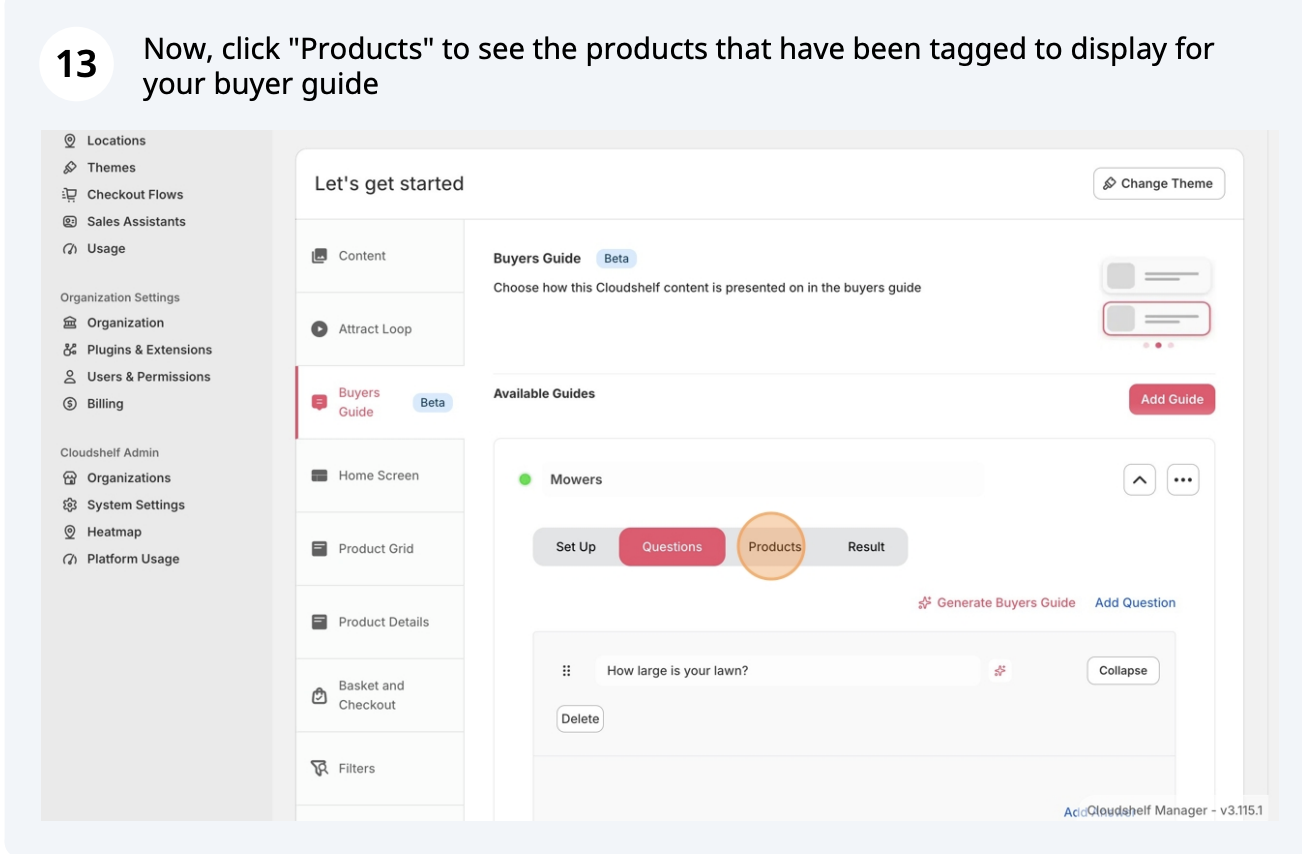The height and width of the screenshot is (854, 1302).
Task: Click Generate Buyers Guide link
Action: (x=996, y=603)
